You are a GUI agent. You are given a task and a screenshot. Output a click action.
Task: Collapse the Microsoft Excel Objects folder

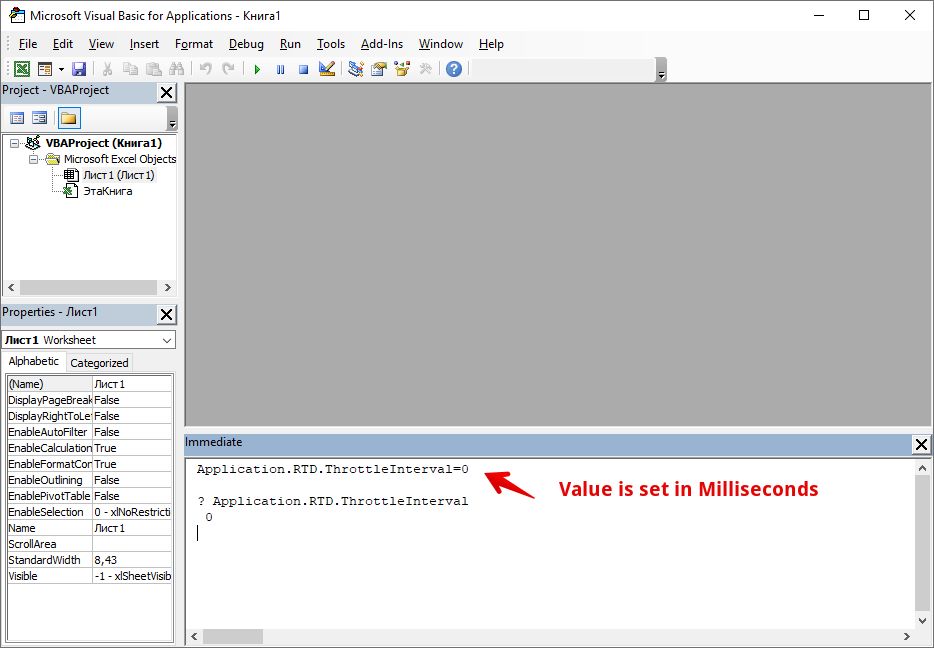(x=33, y=159)
